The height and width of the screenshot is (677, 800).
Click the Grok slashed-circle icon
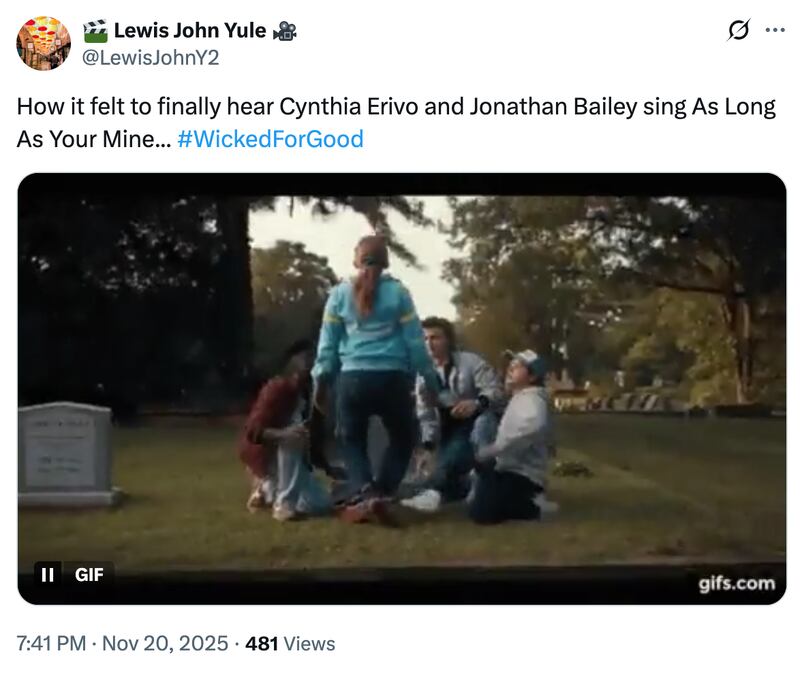738,31
